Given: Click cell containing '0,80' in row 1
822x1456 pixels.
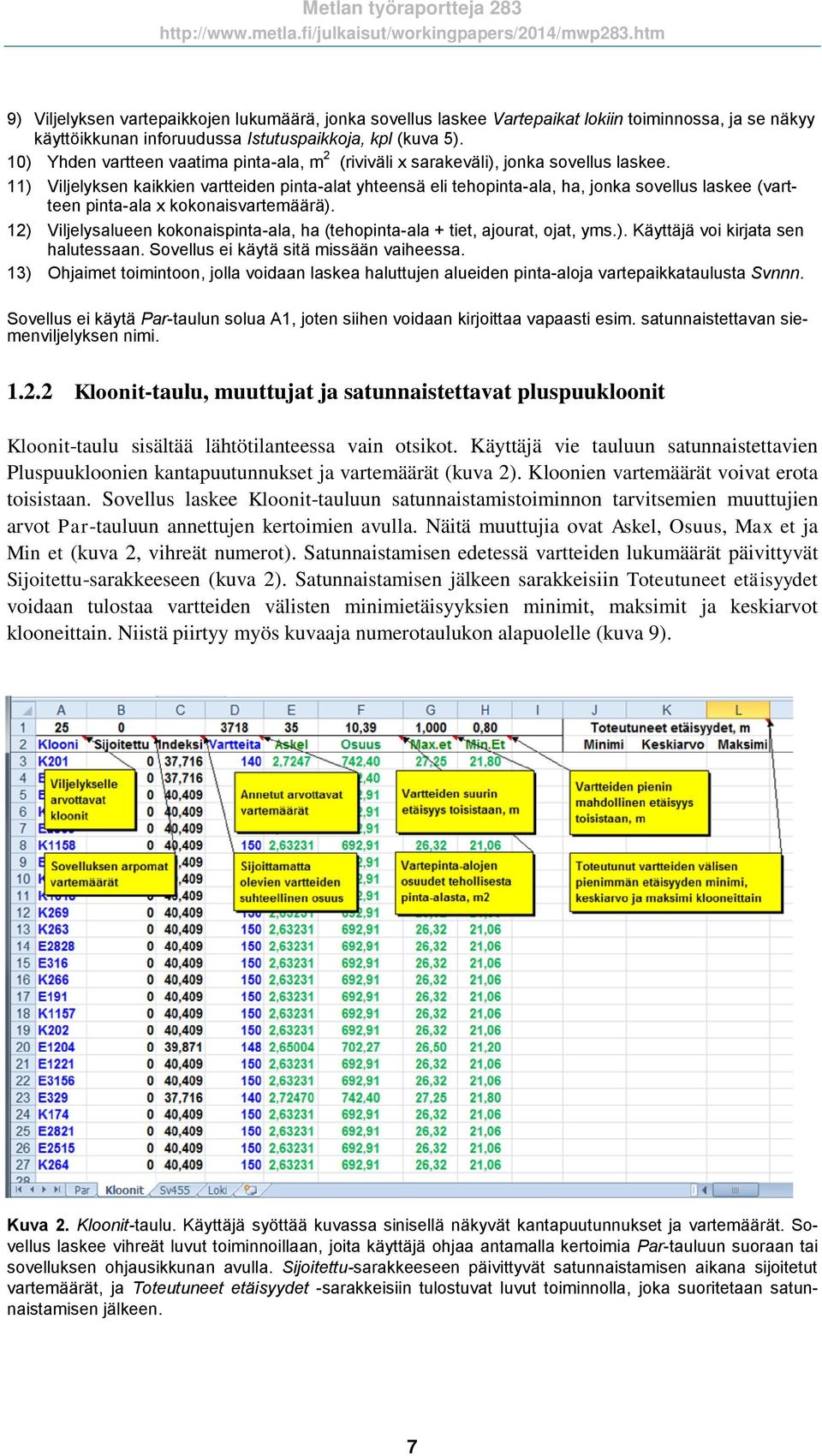Looking at the screenshot, I should [x=485, y=727].
